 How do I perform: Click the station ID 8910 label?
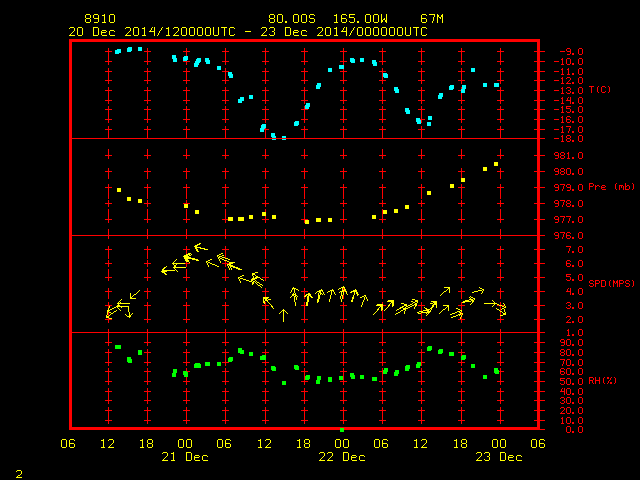(100, 19)
